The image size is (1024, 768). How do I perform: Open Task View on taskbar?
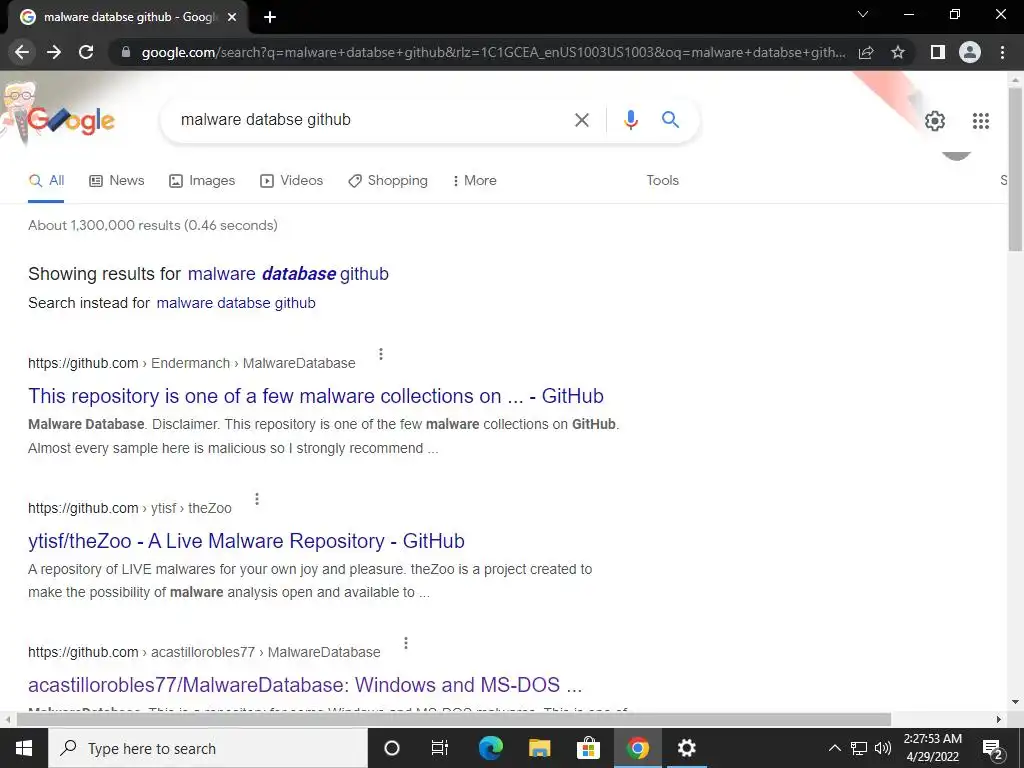[x=440, y=748]
